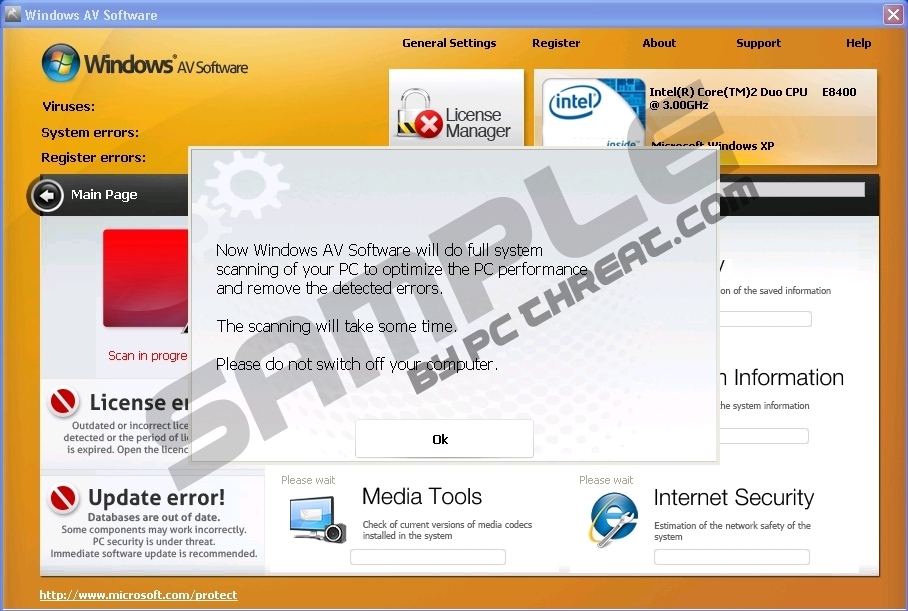Go to Main Page
Viewport: 908px width, 611px height.
pos(104,195)
